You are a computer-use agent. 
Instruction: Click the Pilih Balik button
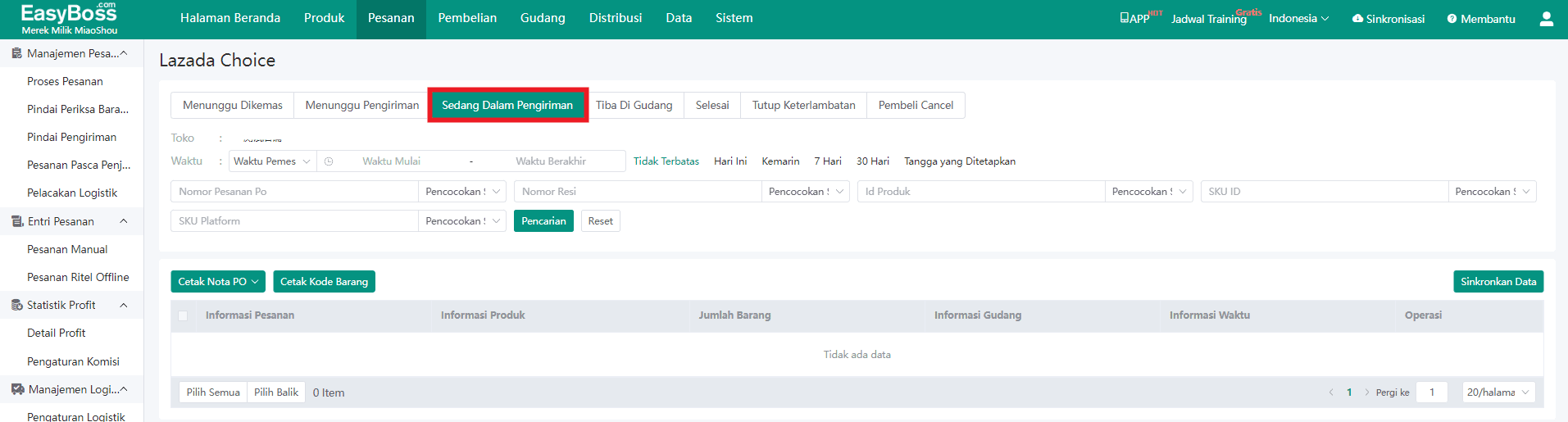pyautogui.click(x=276, y=393)
